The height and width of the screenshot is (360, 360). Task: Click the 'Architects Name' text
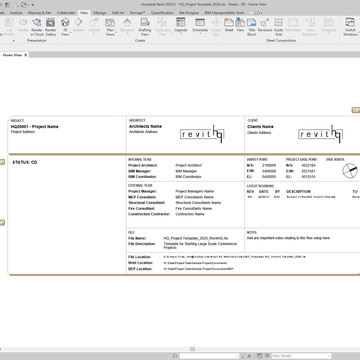click(x=145, y=126)
